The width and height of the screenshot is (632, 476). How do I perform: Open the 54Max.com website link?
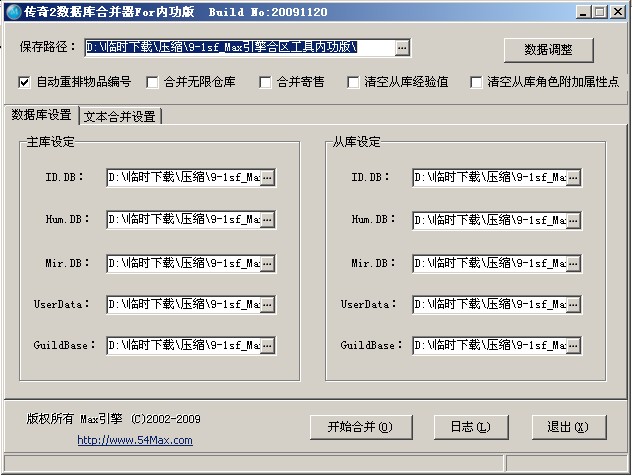pos(135,440)
